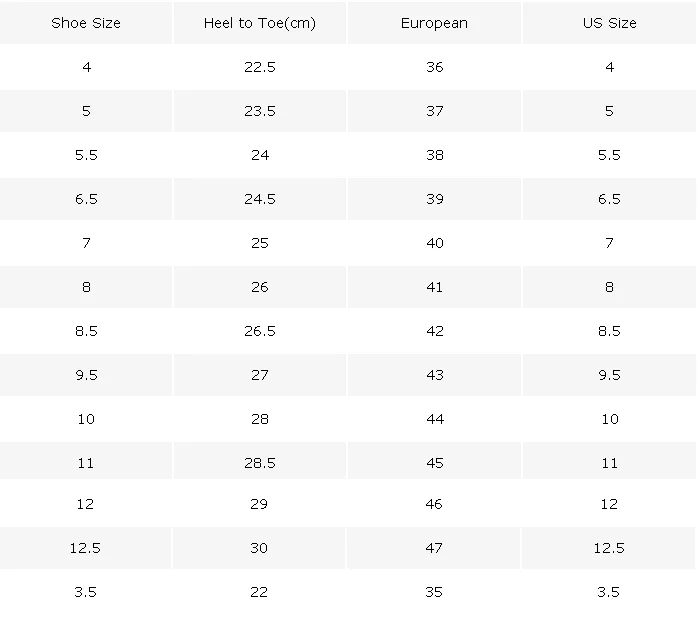Select the 24.5 heel to toe value
The height and width of the screenshot is (627, 697).
point(260,199)
